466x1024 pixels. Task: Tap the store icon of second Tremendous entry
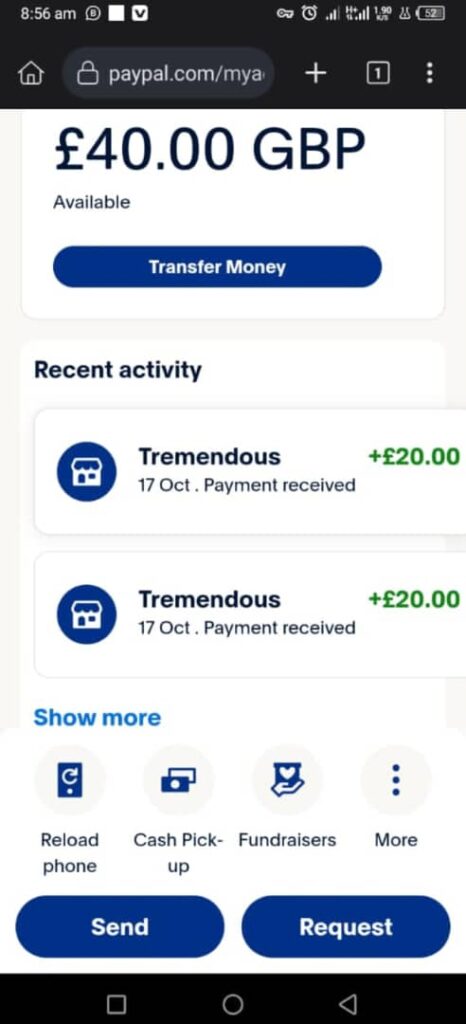coord(87,615)
